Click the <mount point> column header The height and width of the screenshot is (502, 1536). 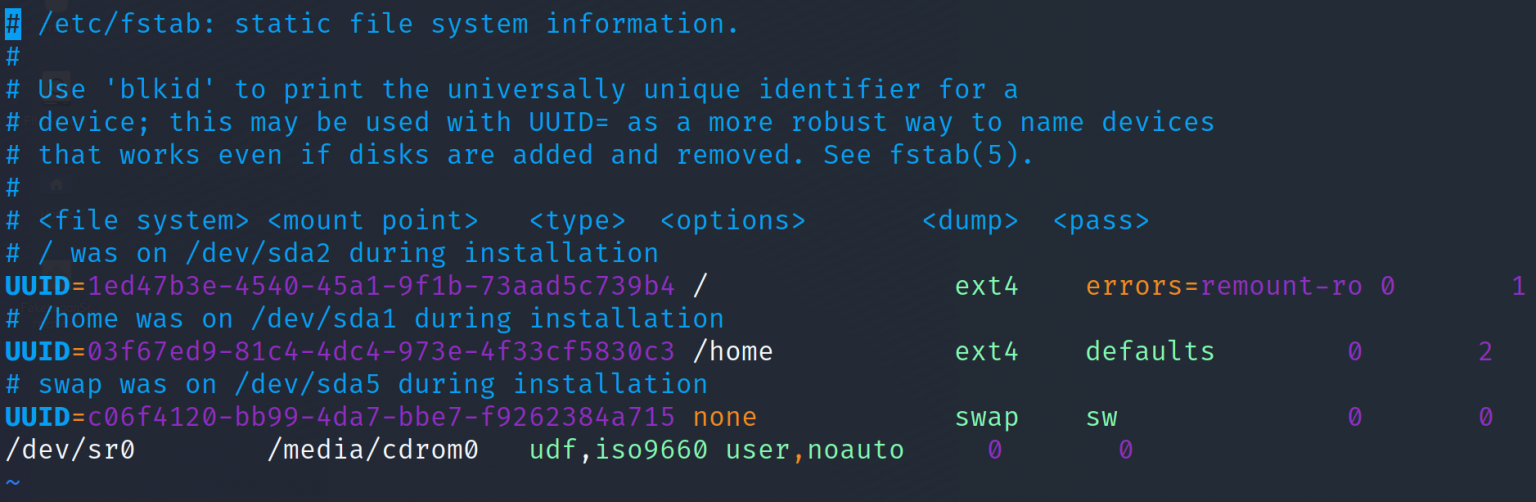click(372, 220)
